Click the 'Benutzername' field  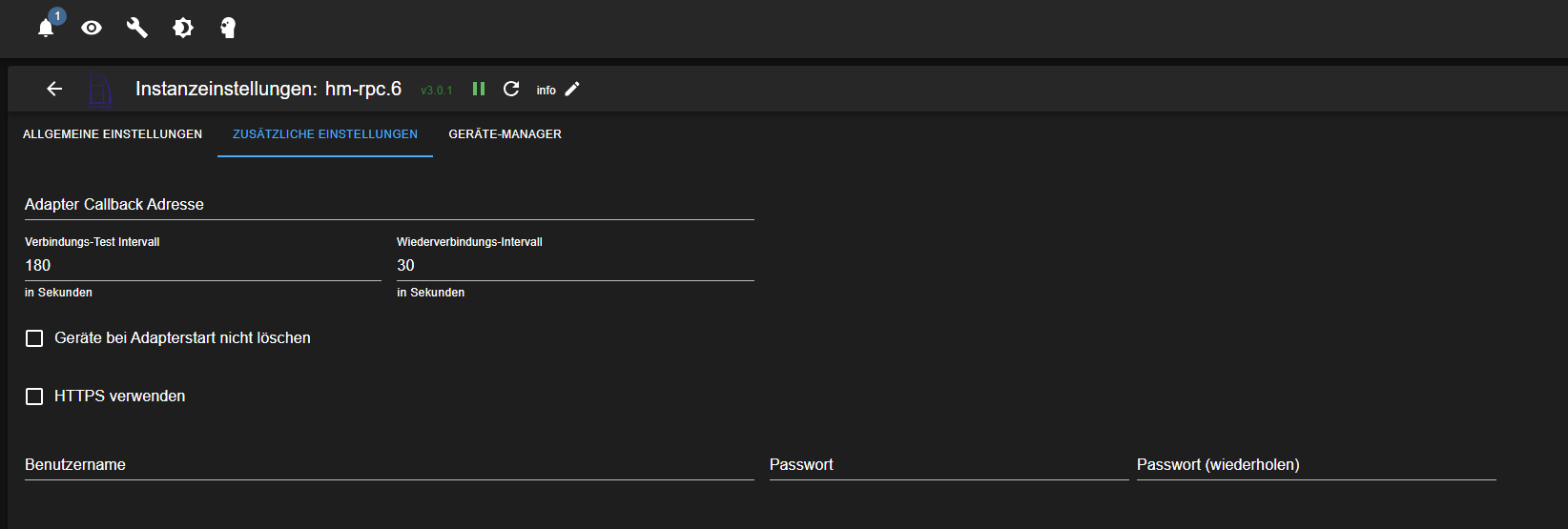pyautogui.click(x=389, y=465)
